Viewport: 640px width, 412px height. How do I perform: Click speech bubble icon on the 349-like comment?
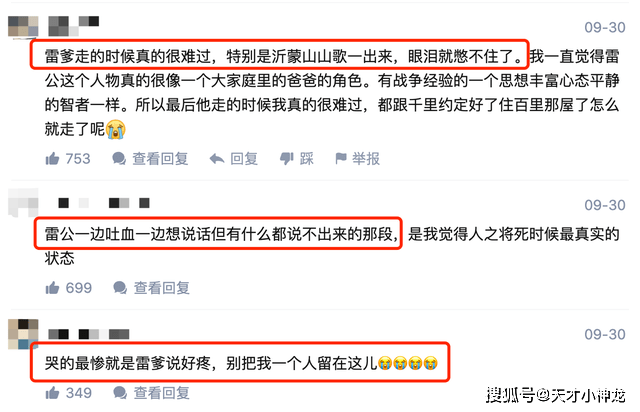[x=120, y=393]
